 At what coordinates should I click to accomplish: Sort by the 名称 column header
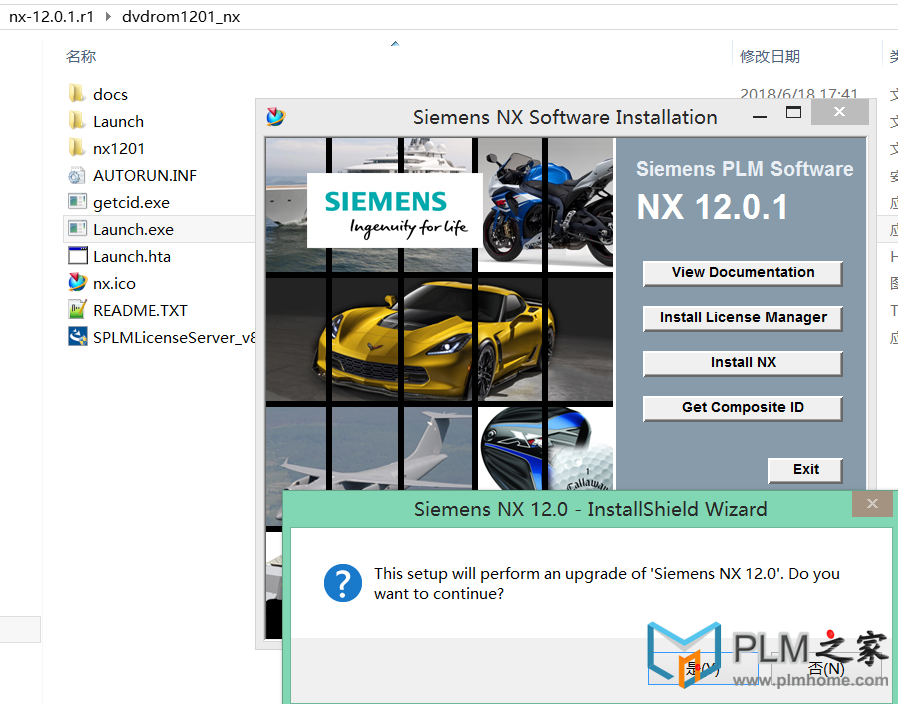(81, 56)
